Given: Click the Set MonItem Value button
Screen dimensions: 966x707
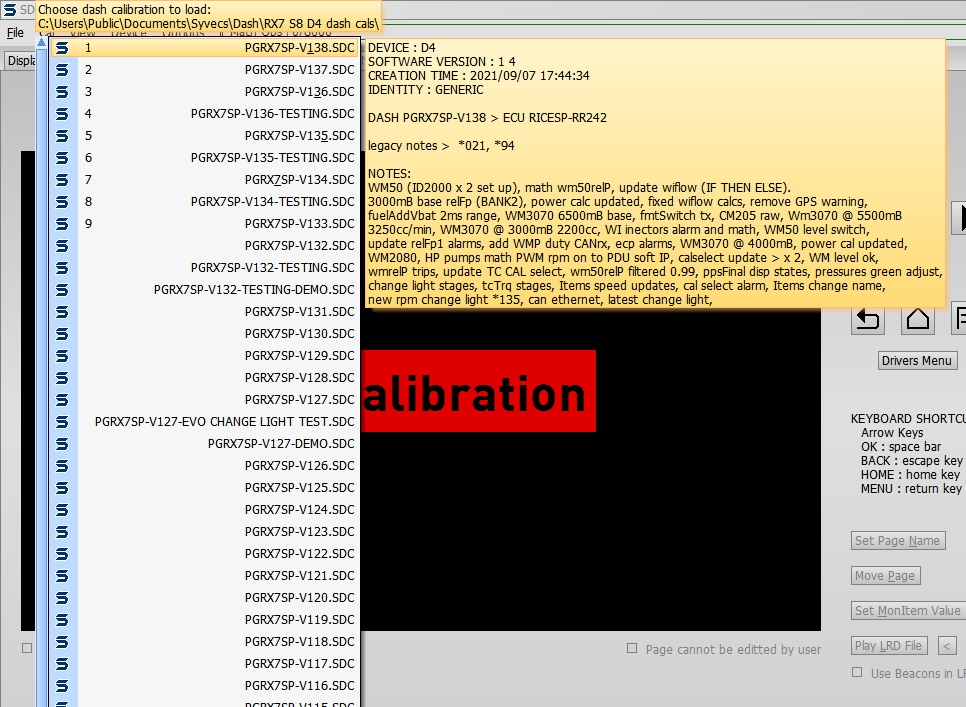Looking at the screenshot, I should tap(907, 611).
